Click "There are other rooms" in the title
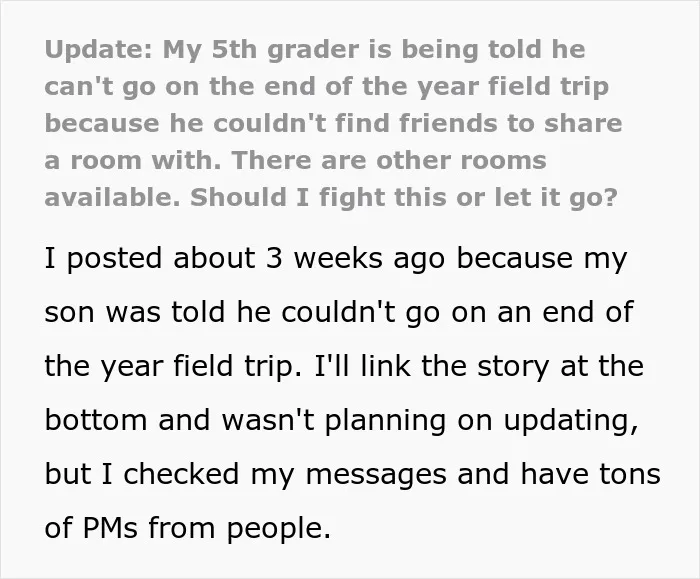 coord(388,160)
